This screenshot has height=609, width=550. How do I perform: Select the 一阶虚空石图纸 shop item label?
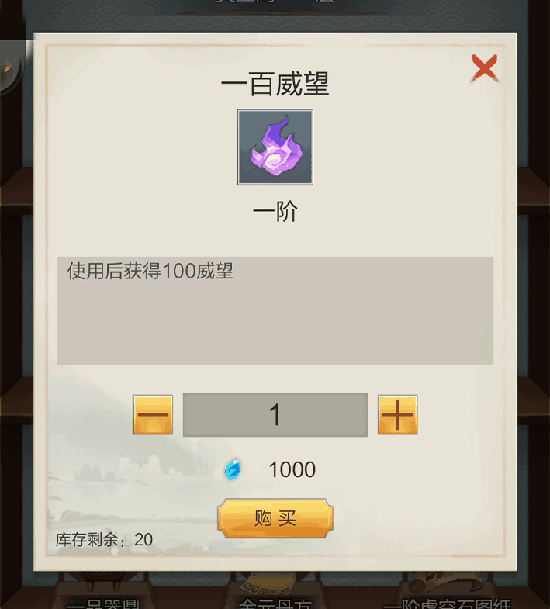pos(447,603)
